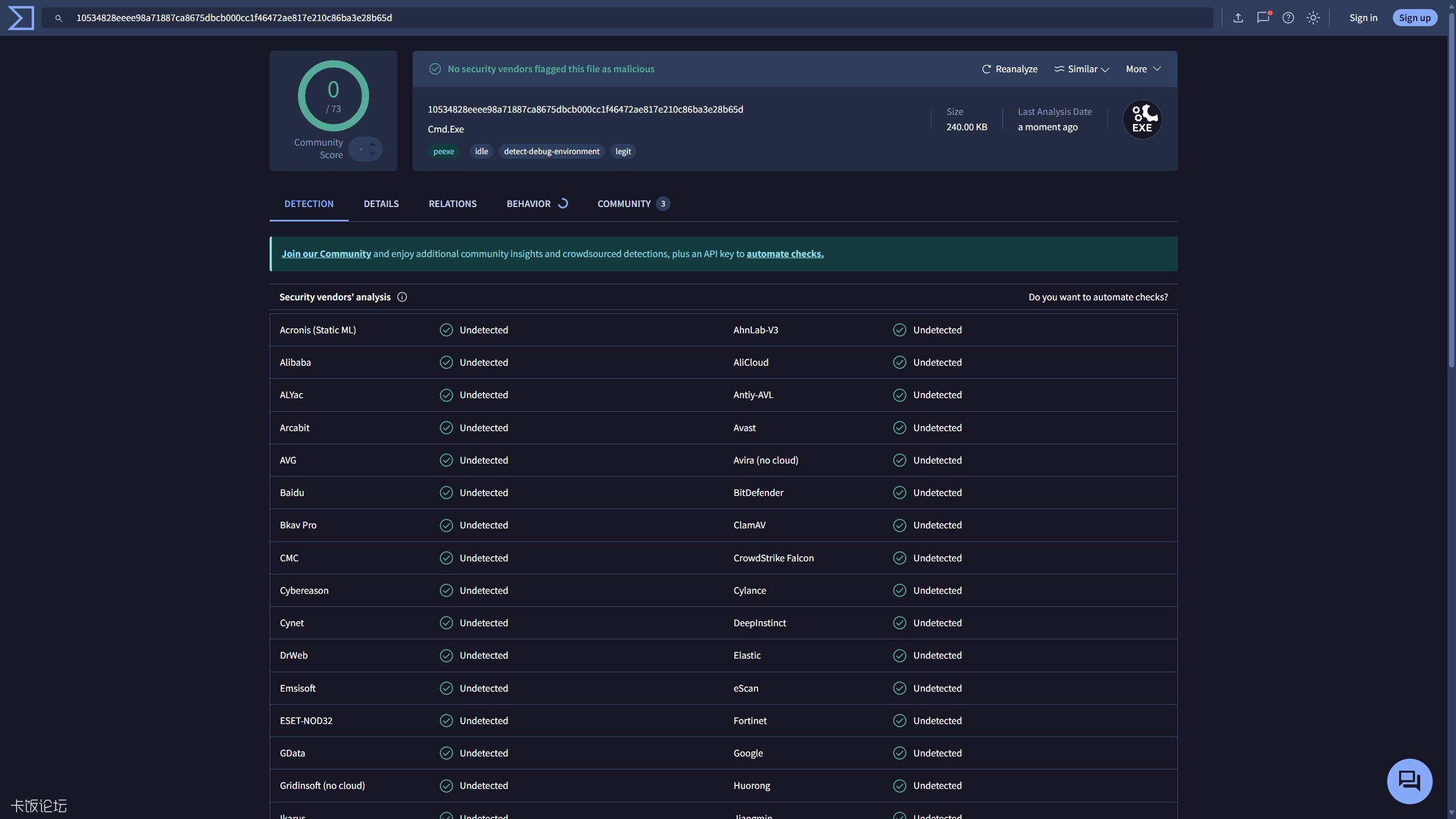
Task: Vote up community score arrow
Action: tap(372, 144)
